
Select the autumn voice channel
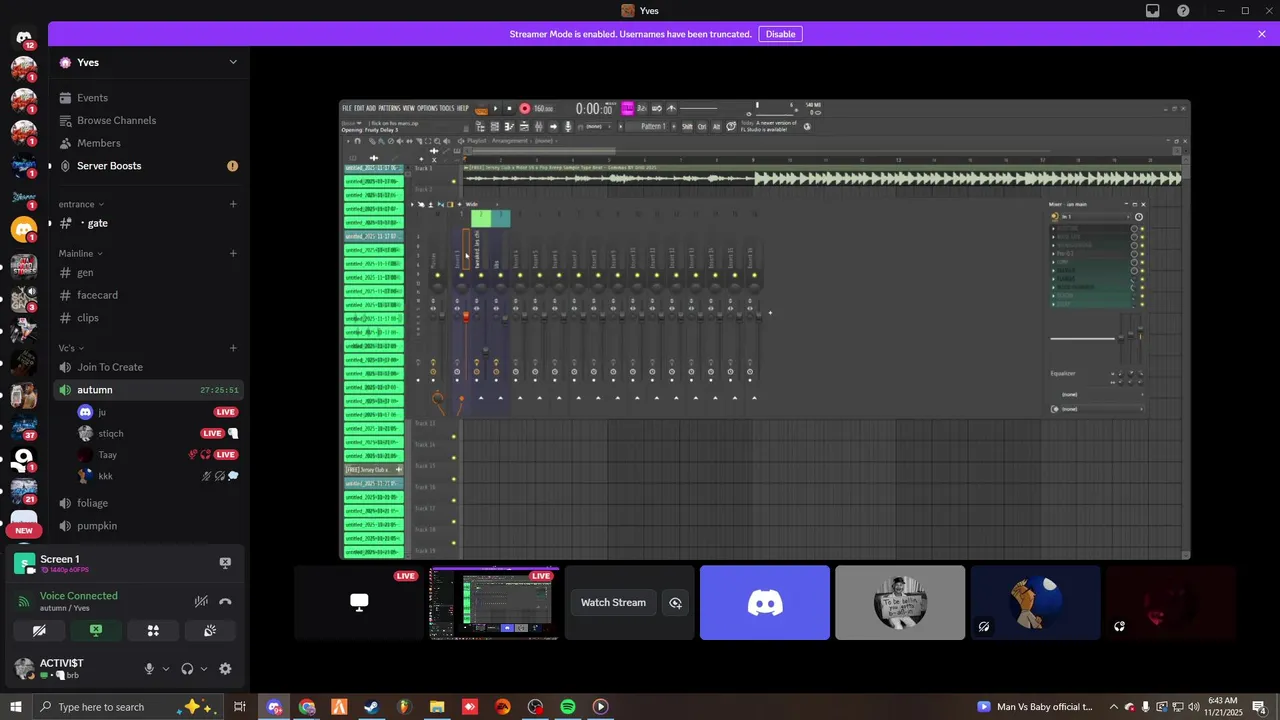(x=148, y=390)
